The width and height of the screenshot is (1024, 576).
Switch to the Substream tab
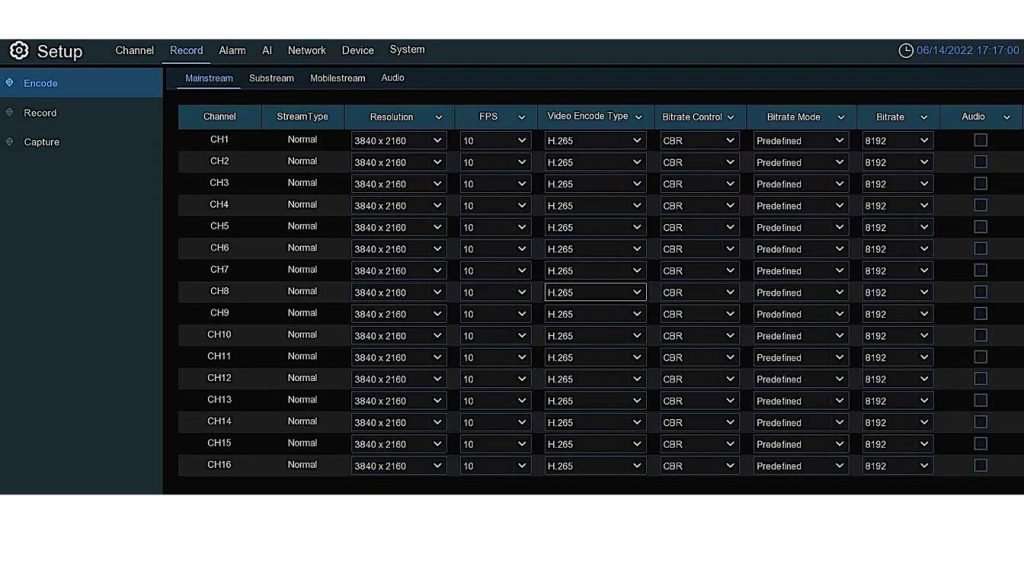point(271,78)
